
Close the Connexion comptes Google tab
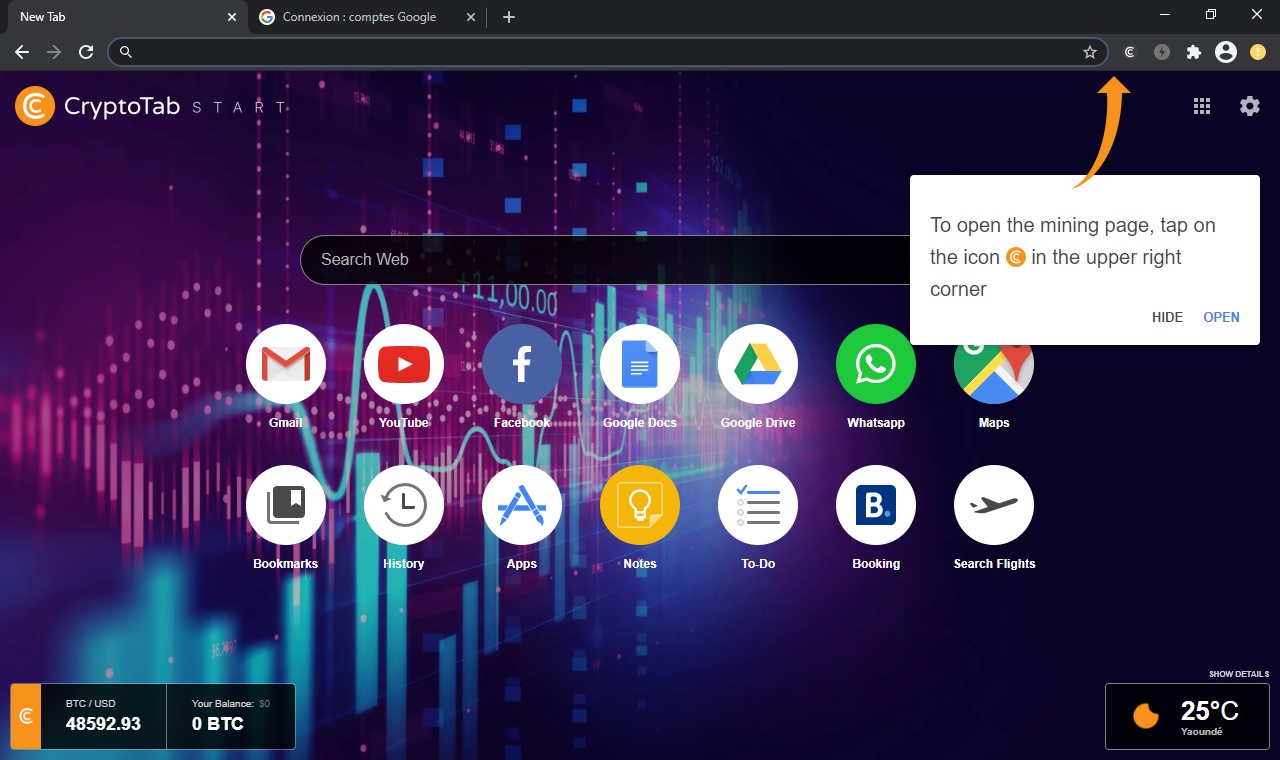(471, 17)
